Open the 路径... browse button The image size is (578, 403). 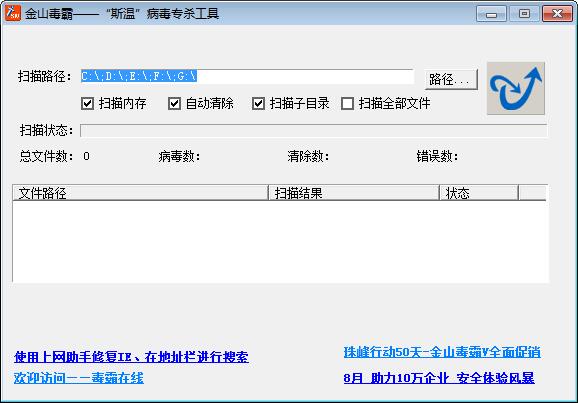[x=451, y=79]
